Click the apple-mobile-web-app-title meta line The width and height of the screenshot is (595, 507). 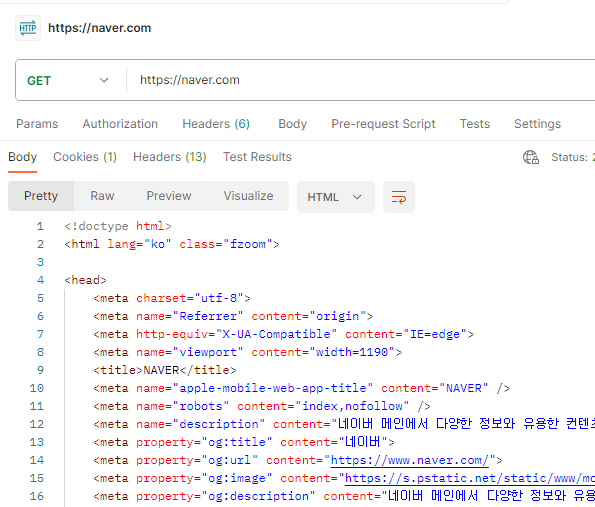point(302,388)
